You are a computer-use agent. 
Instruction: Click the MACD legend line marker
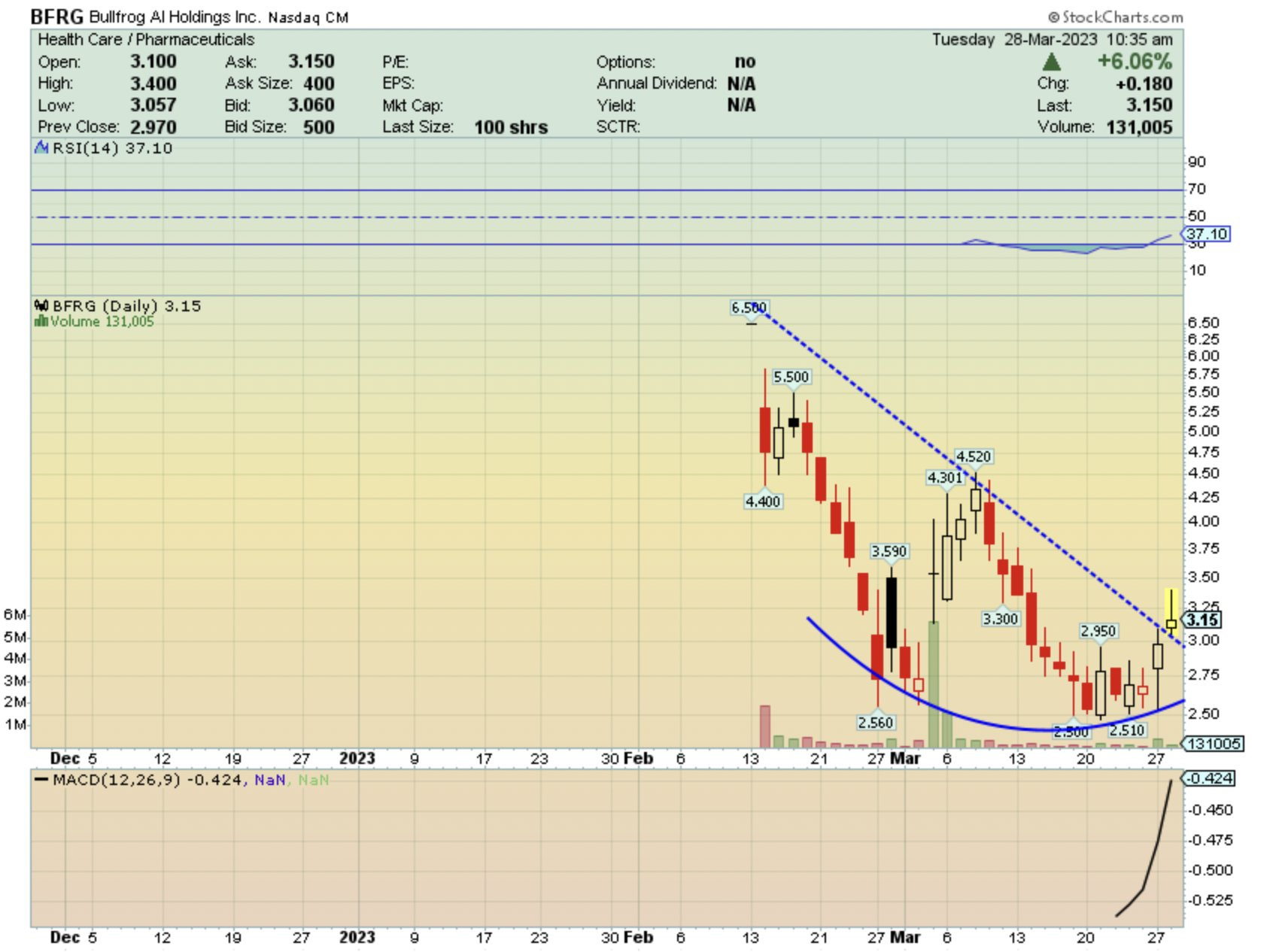pyautogui.click(x=42, y=780)
